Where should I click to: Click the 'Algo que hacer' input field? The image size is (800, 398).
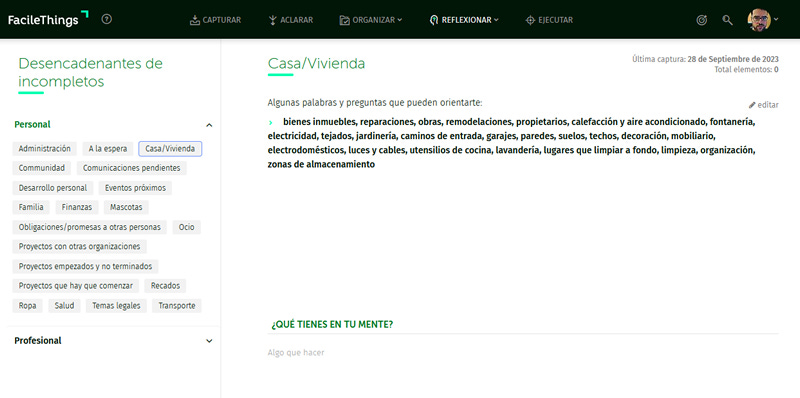tap(523, 353)
